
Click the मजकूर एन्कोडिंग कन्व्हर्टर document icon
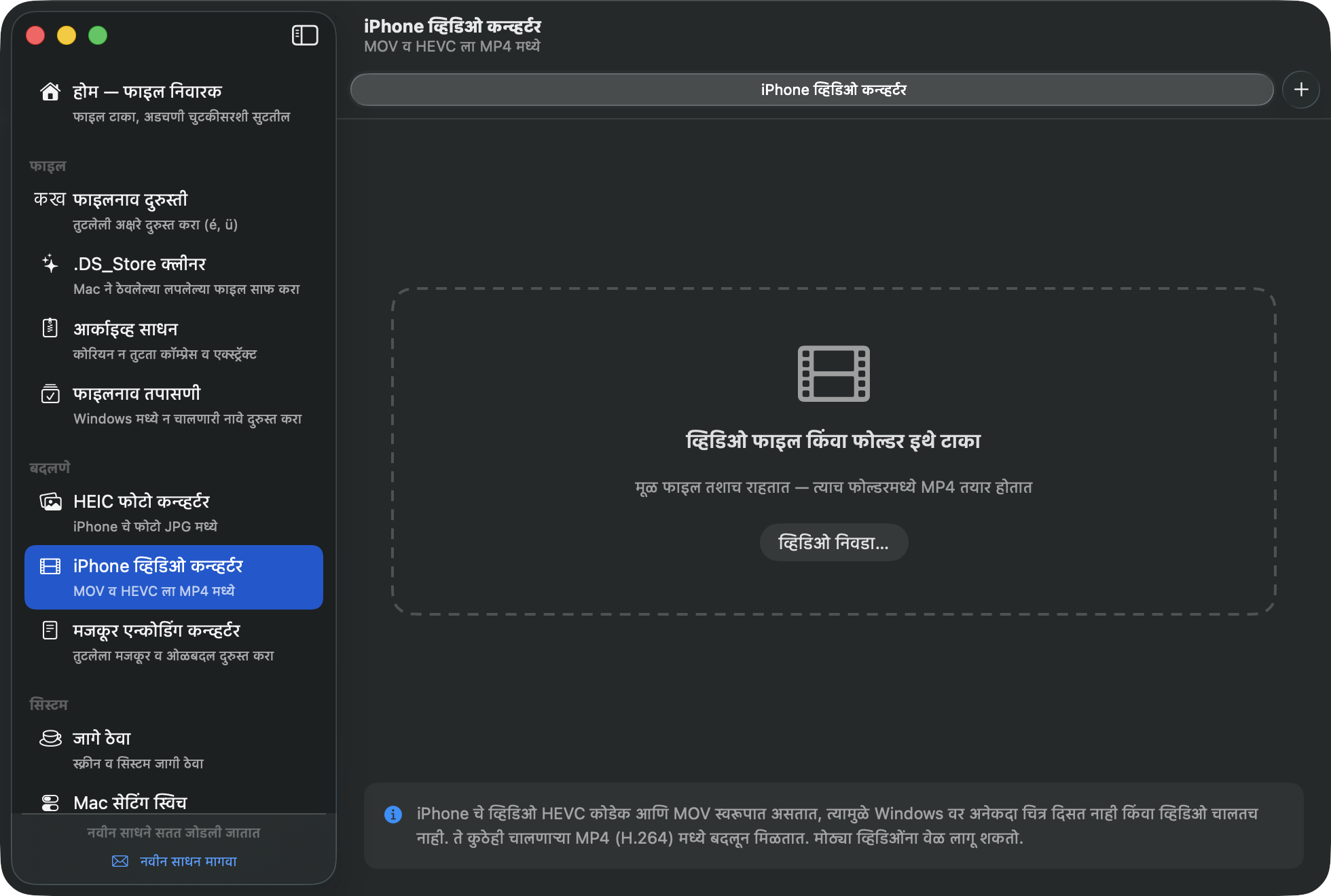[x=50, y=630]
